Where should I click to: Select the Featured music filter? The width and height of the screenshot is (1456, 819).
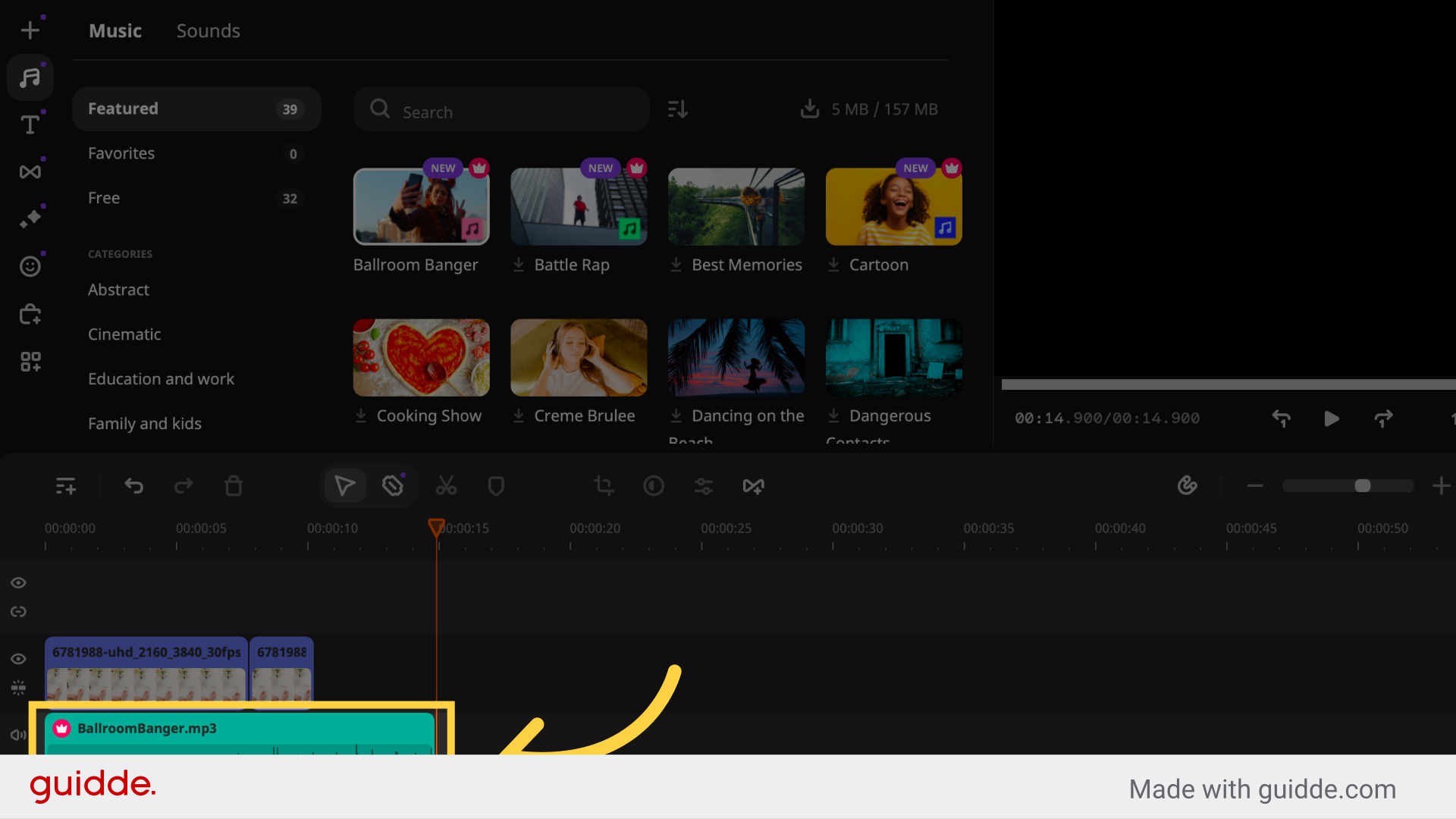[x=123, y=108]
